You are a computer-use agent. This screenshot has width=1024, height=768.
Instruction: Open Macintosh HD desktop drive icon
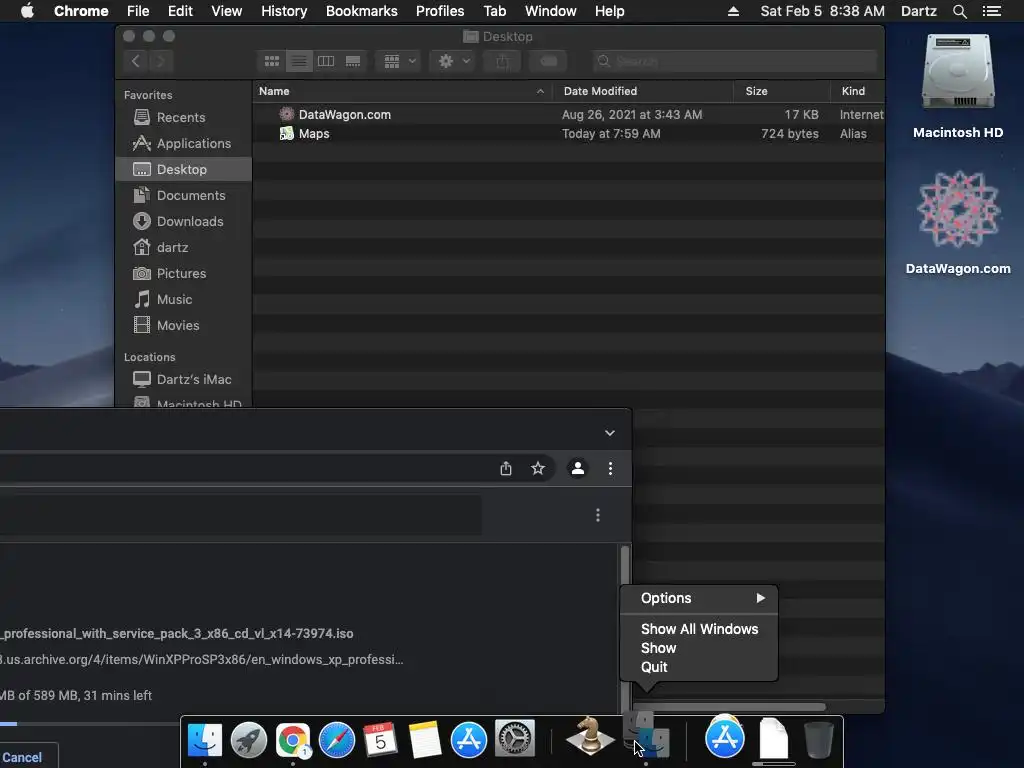tap(958, 86)
